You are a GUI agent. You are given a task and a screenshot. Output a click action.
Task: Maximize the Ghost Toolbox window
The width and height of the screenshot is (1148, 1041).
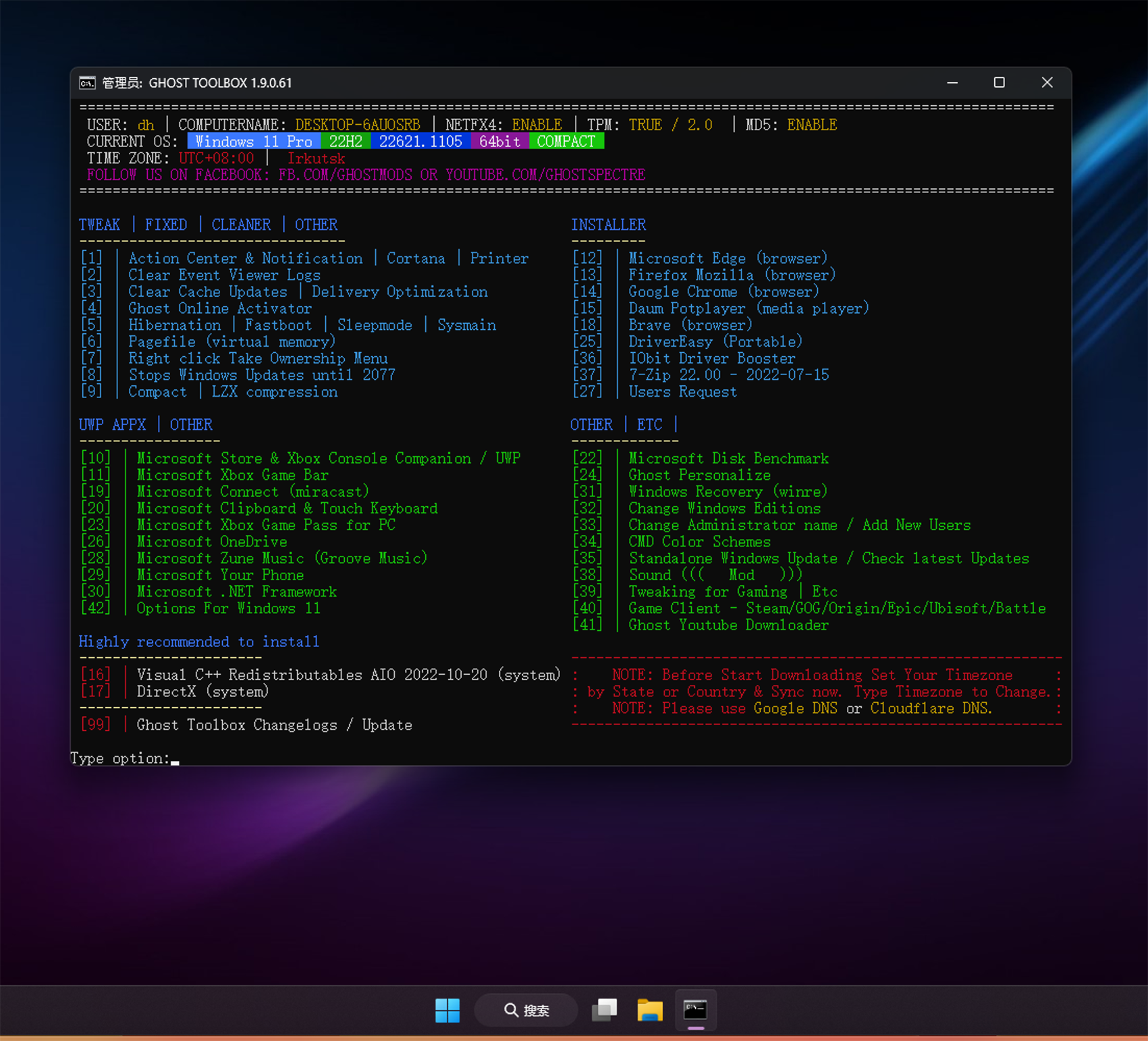tap(1000, 82)
